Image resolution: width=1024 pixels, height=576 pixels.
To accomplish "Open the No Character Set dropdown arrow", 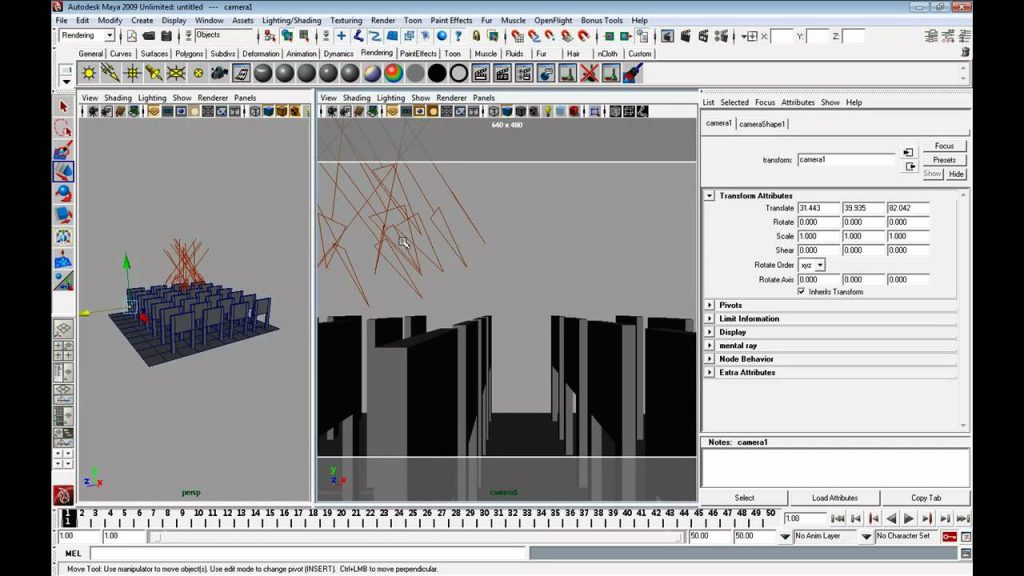I will (866, 537).
